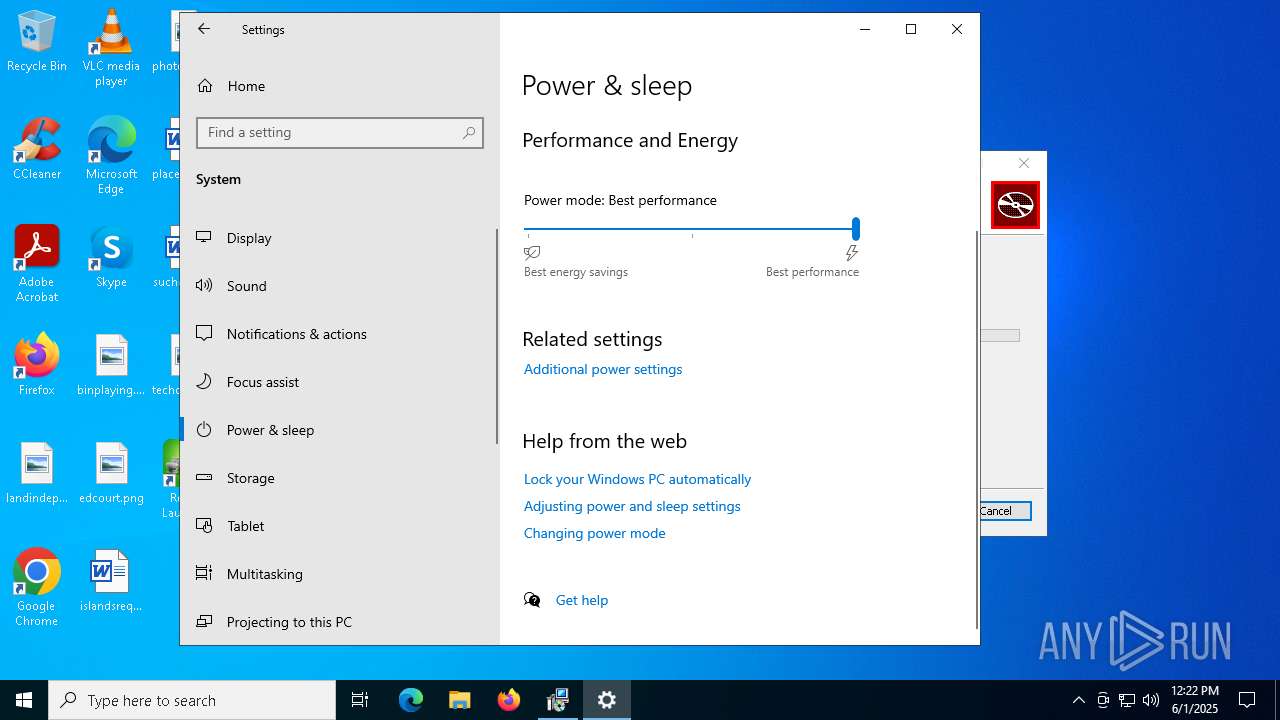Launch Firefox from the taskbar
The height and width of the screenshot is (720, 1280).
[x=509, y=700]
